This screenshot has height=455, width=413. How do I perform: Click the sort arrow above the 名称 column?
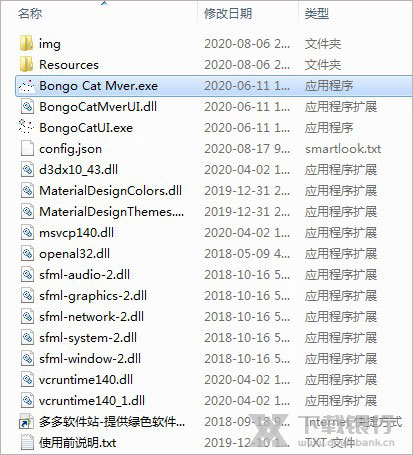pyautogui.click(x=104, y=3)
